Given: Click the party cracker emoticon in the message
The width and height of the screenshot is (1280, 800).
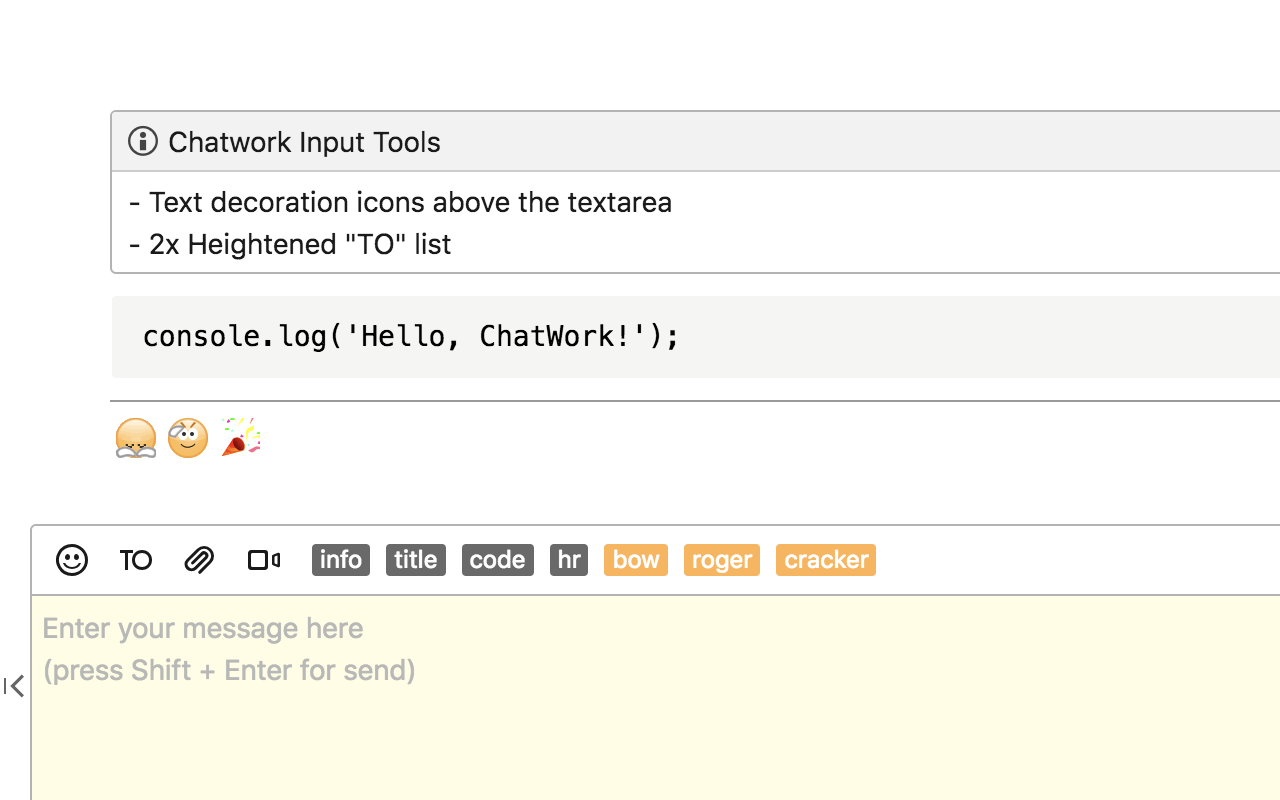Looking at the screenshot, I should (x=240, y=437).
